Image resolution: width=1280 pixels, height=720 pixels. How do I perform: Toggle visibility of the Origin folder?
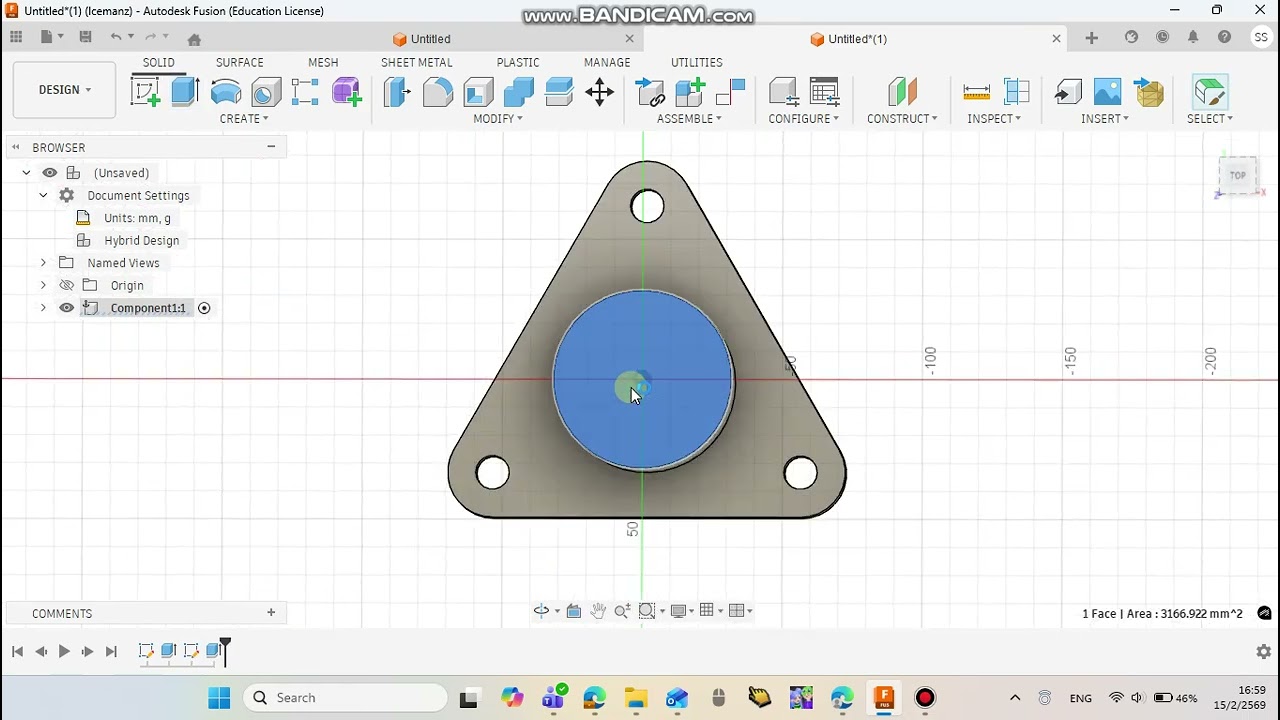pyautogui.click(x=67, y=285)
